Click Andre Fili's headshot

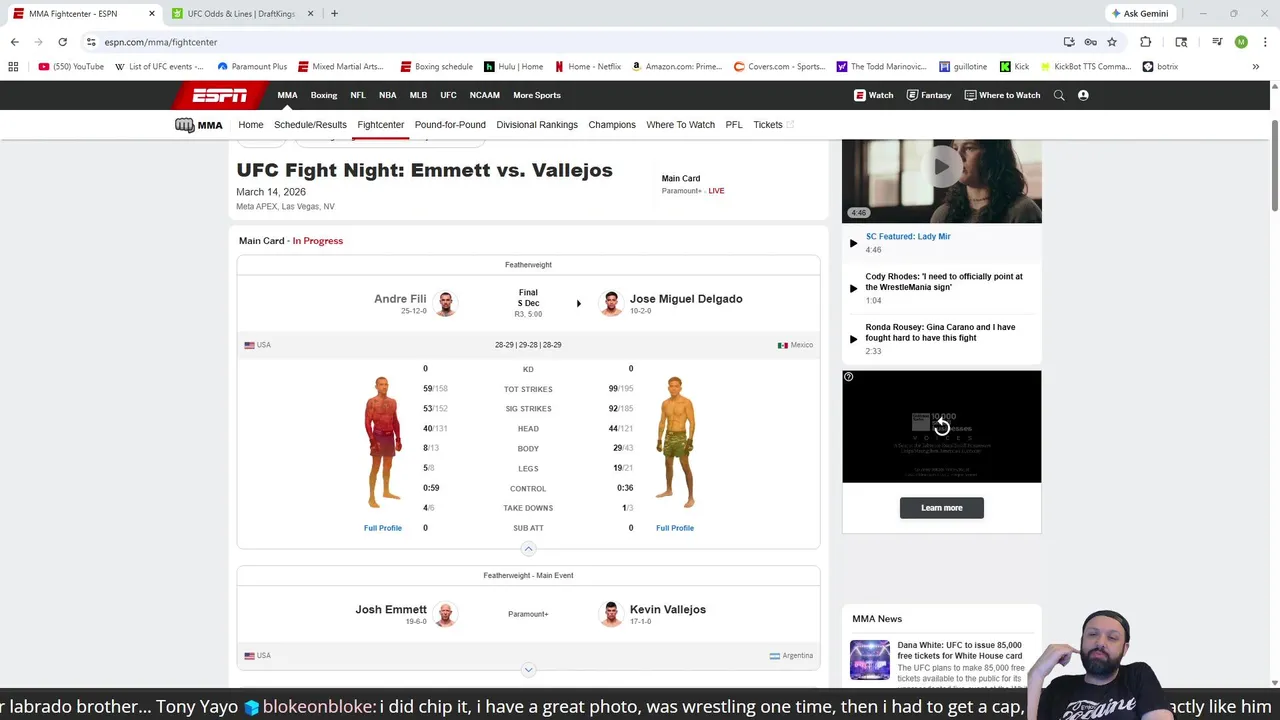(446, 303)
